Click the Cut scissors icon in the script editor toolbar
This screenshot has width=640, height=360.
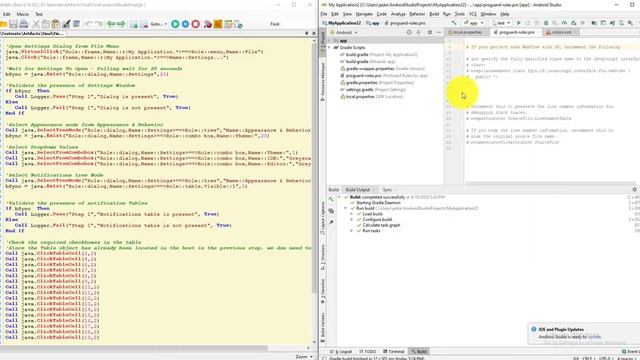(36, 24)
